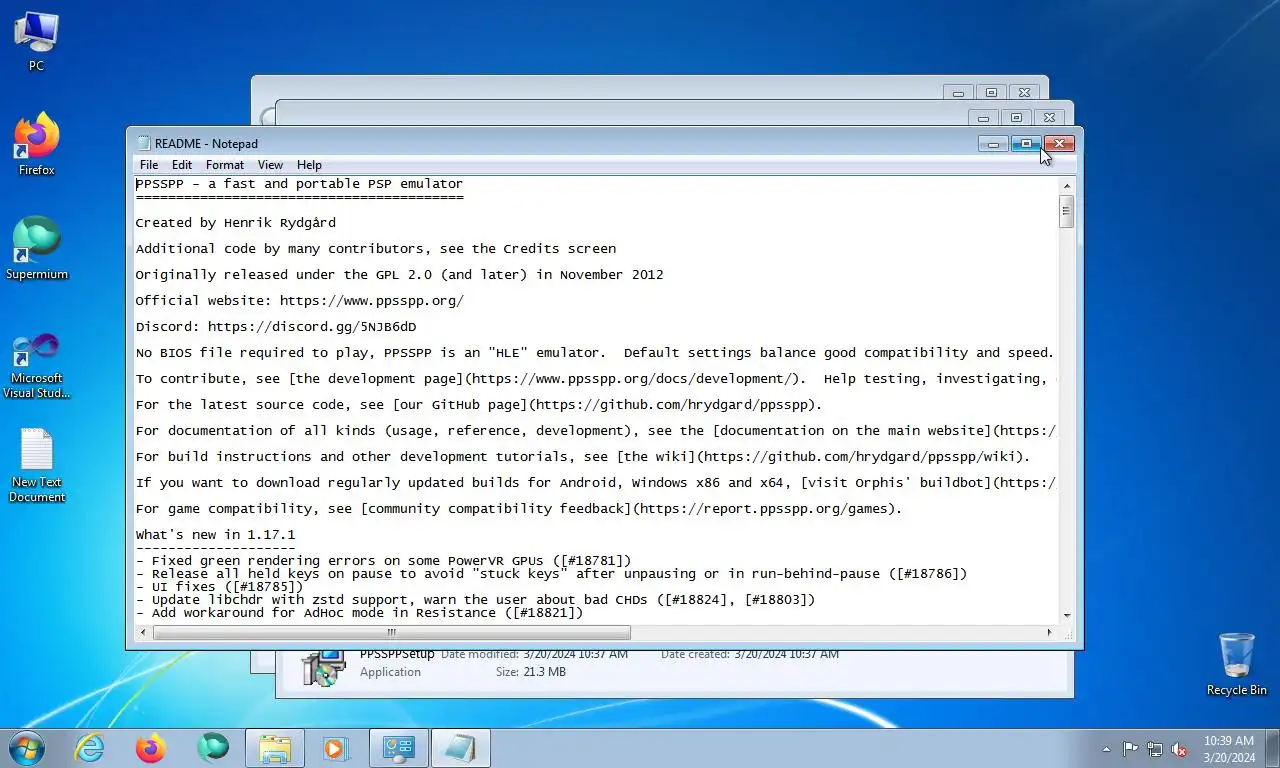Click the 'Update libchdr with zstd support' line
Image resolution: width=1280 pixels, height=768 pixels.
point(476,600)
